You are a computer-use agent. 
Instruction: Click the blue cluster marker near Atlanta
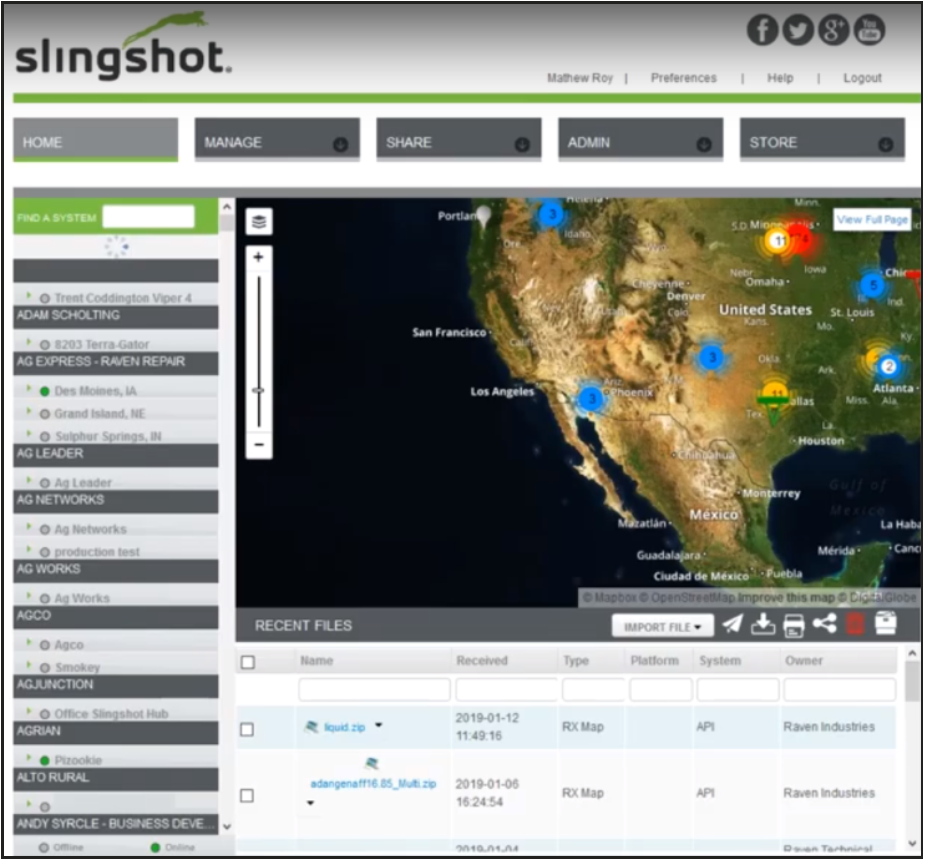pos(888,366)
